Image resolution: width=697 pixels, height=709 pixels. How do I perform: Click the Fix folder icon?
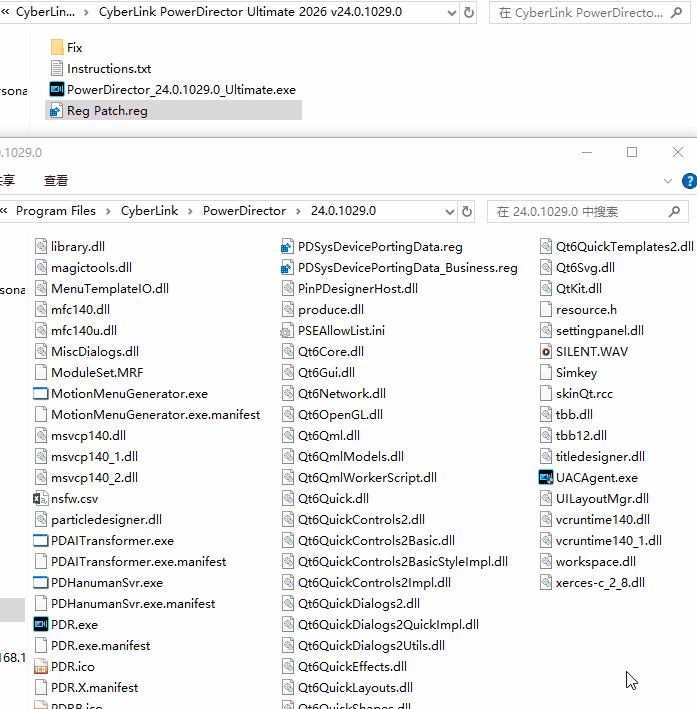[57, 48]
